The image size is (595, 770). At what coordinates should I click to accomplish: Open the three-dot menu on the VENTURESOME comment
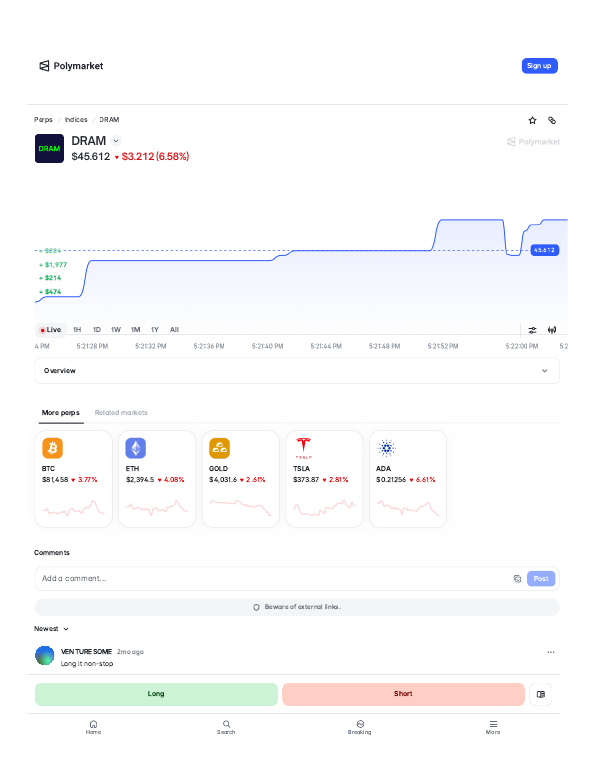tap(551, 652)
